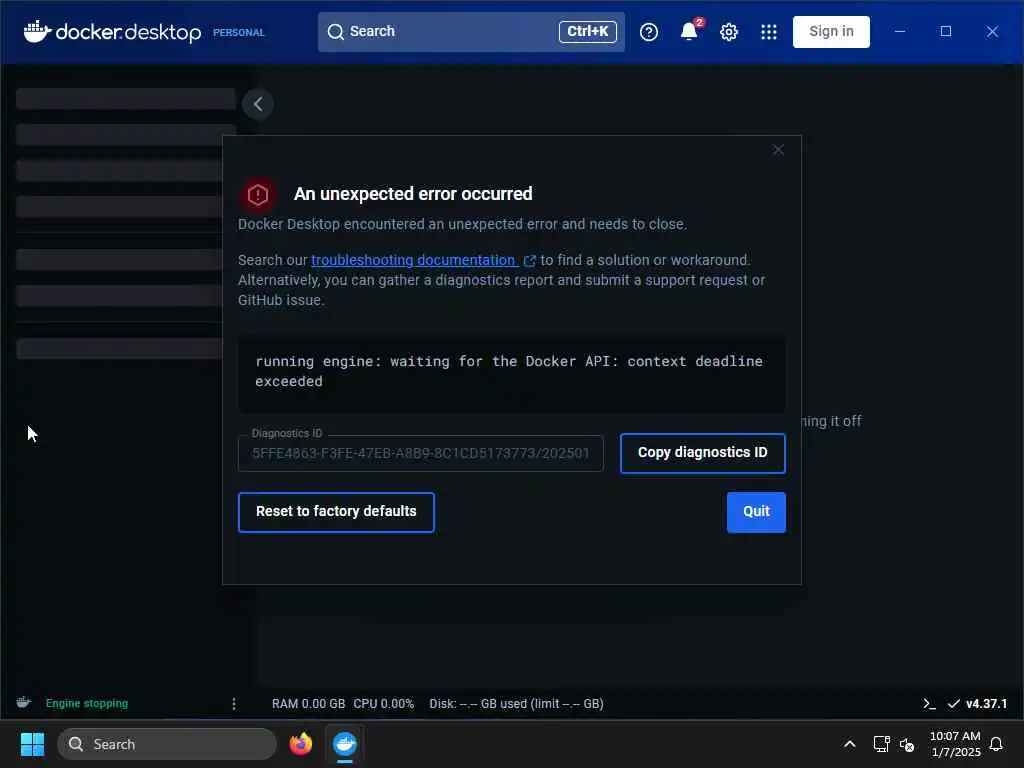Click the Docker Desktop whale logo
This screenshot has width=1024, height=768.
(x=37, y=31)
